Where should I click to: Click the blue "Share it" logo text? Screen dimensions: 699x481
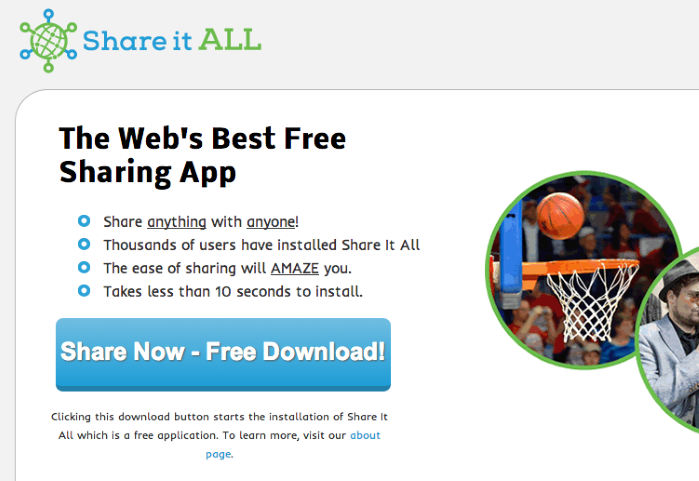137,41
